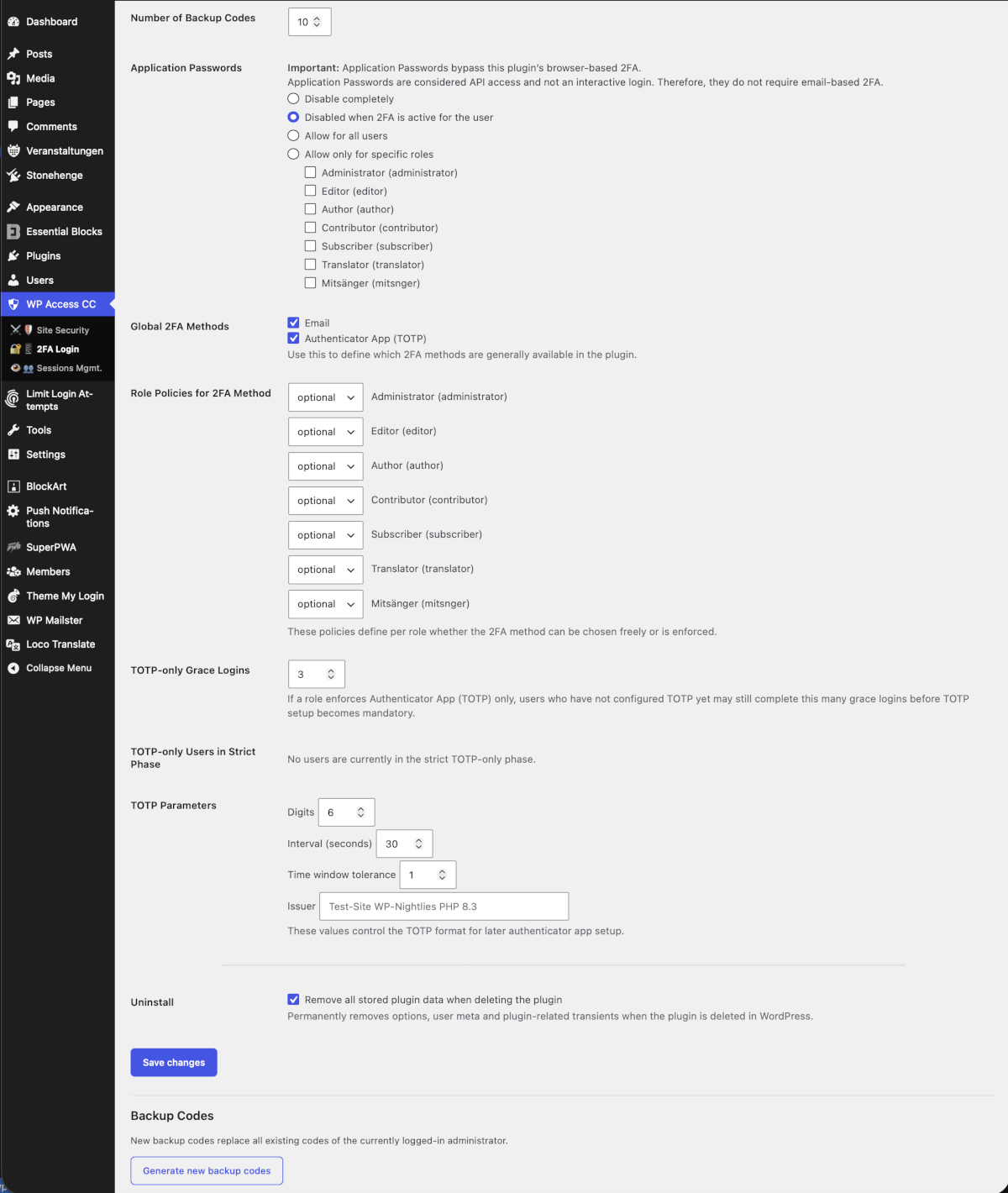The width and height of the screenshot is (1008, 1193).
Task: Check Translator application password role
Action: coord(310,265)
